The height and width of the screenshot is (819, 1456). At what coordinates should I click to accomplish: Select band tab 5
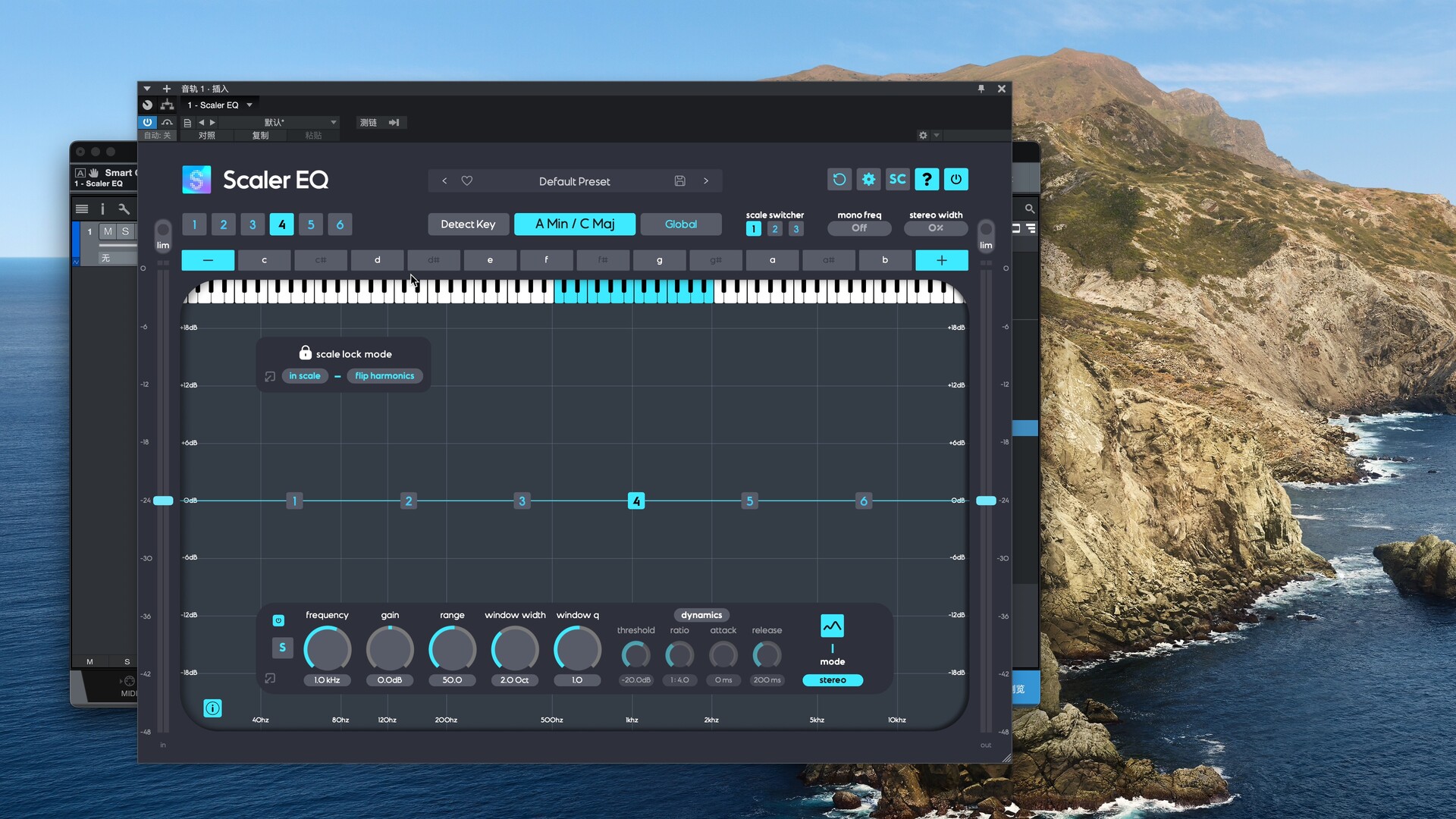point(311,224)
